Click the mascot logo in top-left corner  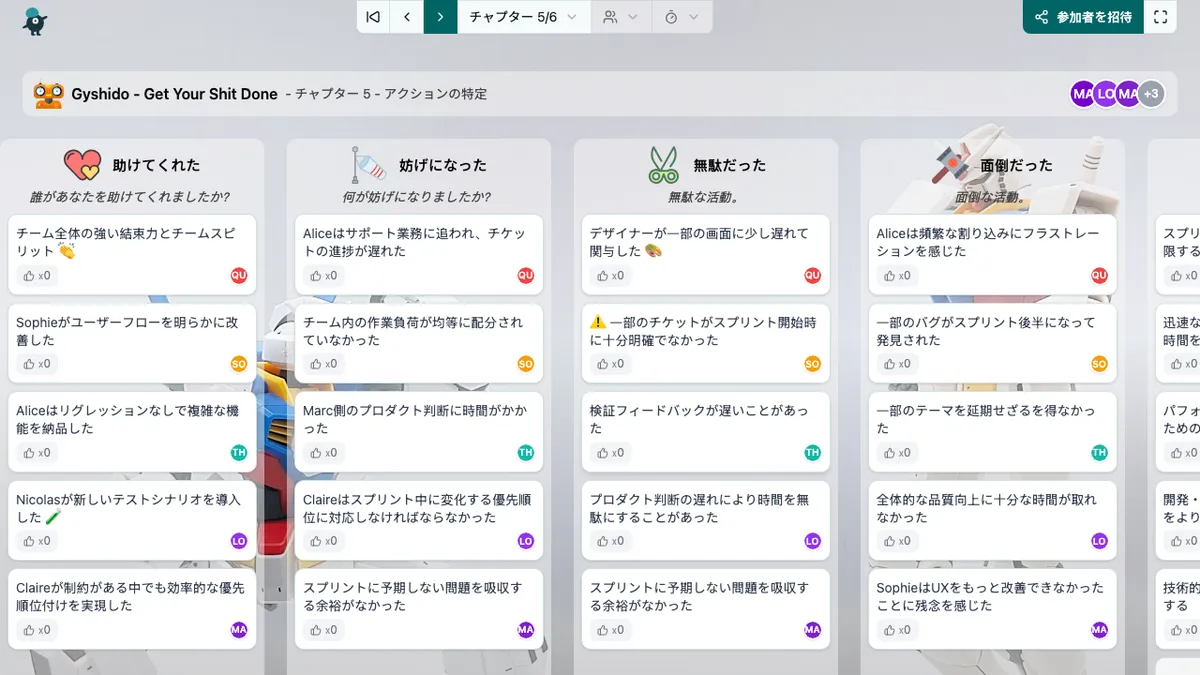pos(35,20)
